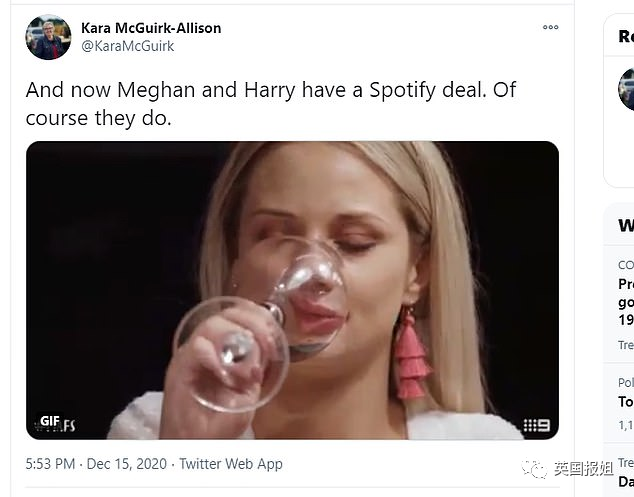This screenshot has height=497, width=634.
Task: Click the pink tassel earring in the GIF
Action: click(x=412, y=356)
